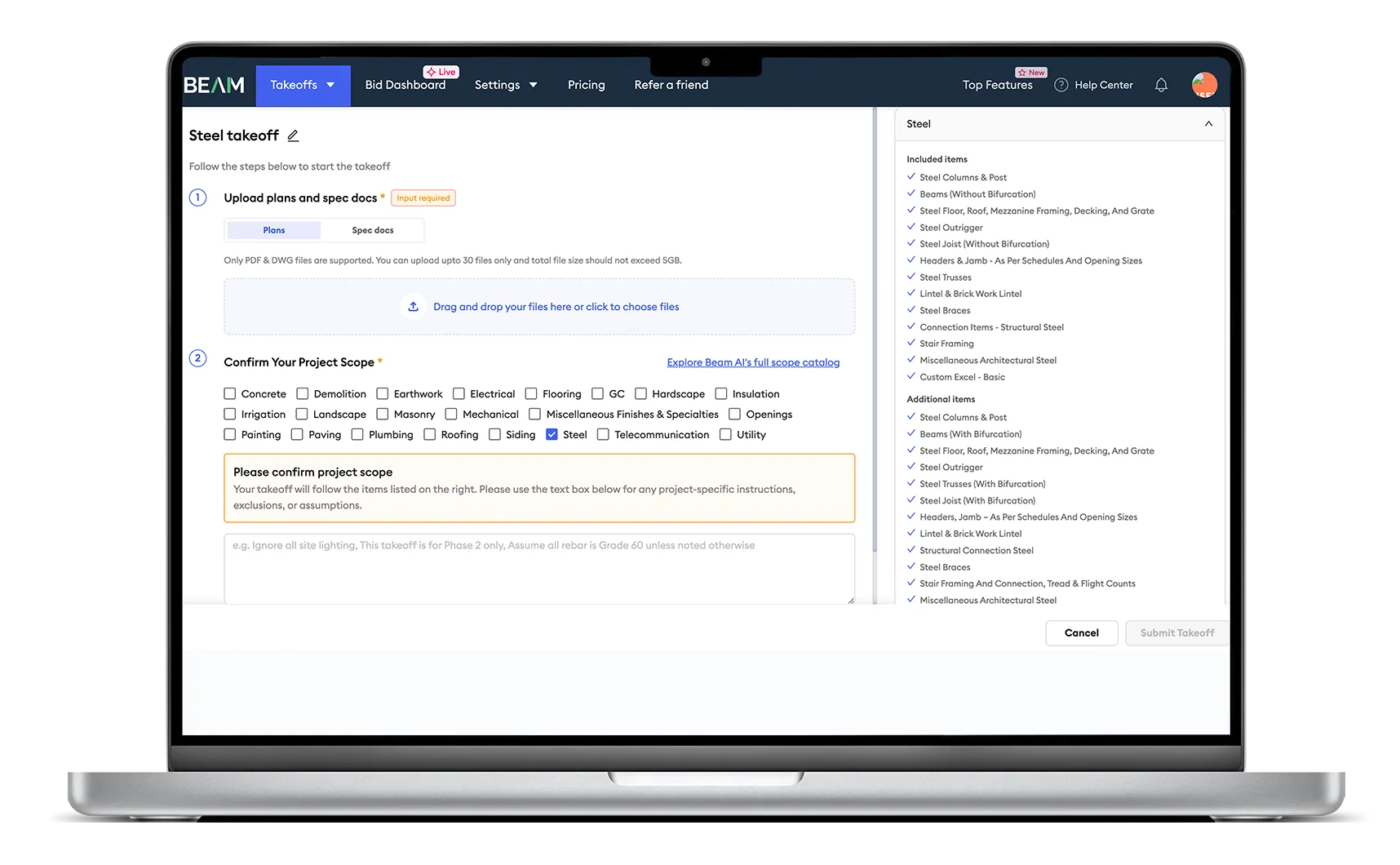Click the Submit Takeoff button

coord(1177,633)
